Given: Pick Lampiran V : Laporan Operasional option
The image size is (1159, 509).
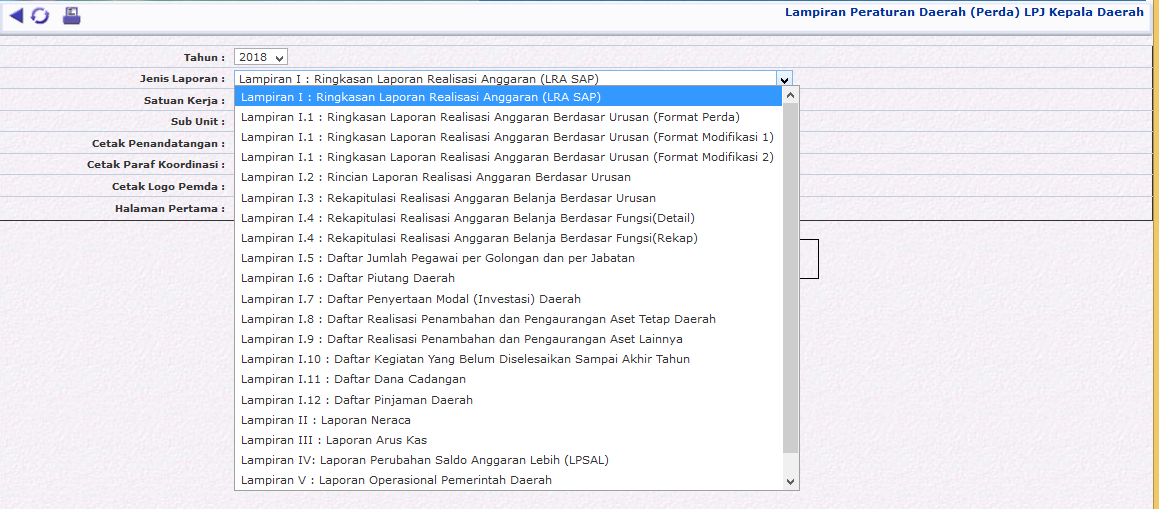Looking at the screenshot, I should pos(396,480).
